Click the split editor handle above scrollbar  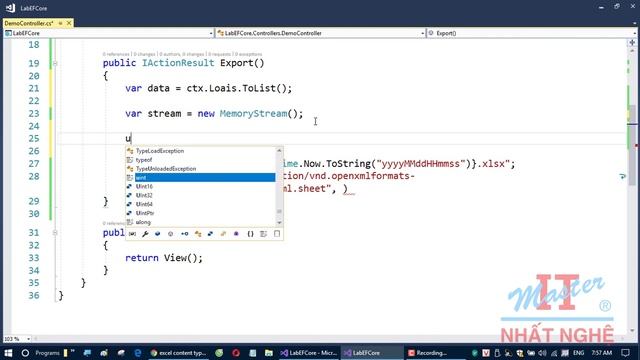coord(632,42)
